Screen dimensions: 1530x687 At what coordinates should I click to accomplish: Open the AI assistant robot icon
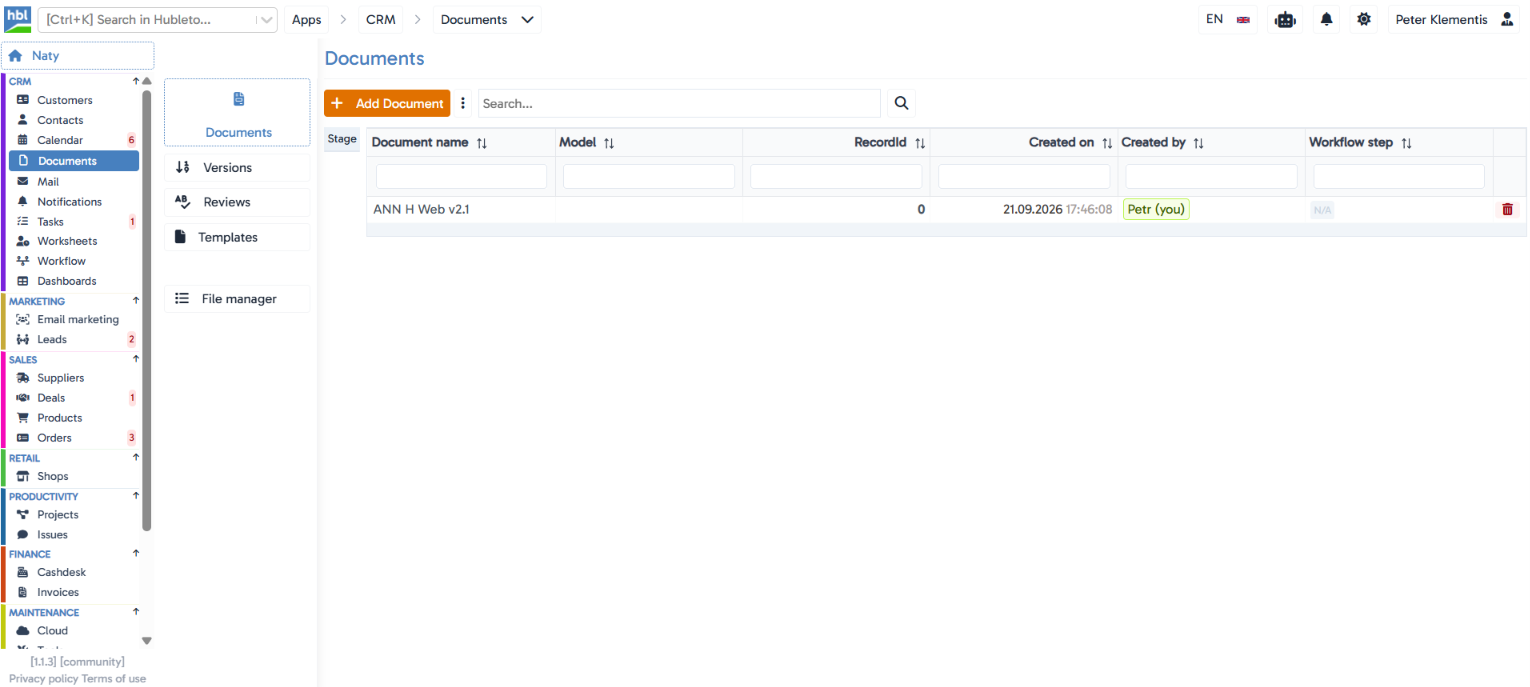pyautogui.click(x=1285, y=19)
